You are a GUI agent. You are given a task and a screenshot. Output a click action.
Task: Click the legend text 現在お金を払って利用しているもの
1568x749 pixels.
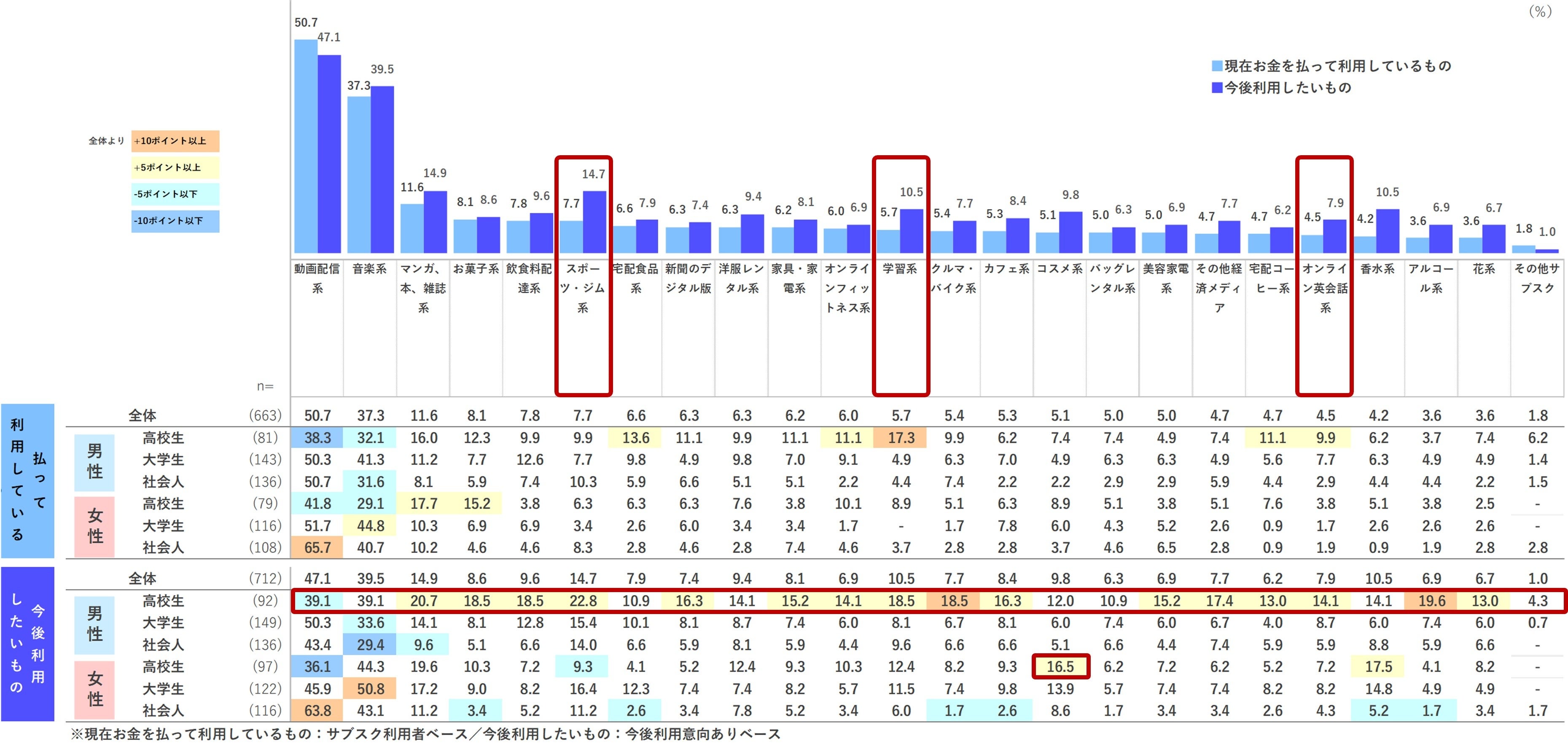1338,66
